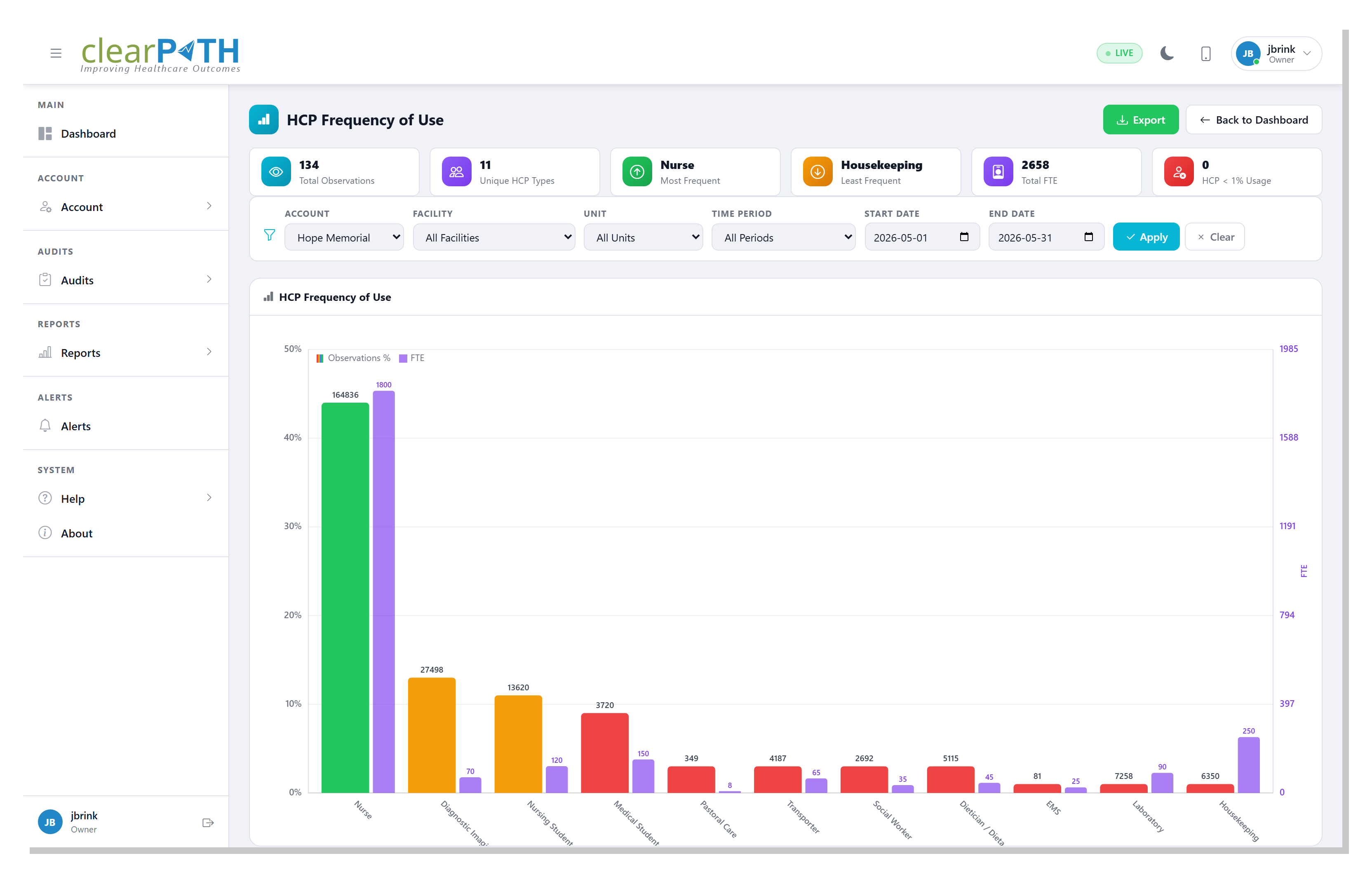Click the filter funnel icon

(x=270, y=234)
